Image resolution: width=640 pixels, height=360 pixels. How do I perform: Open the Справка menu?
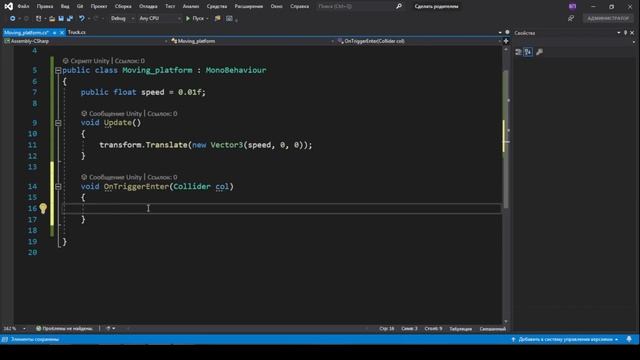(299, 7)
